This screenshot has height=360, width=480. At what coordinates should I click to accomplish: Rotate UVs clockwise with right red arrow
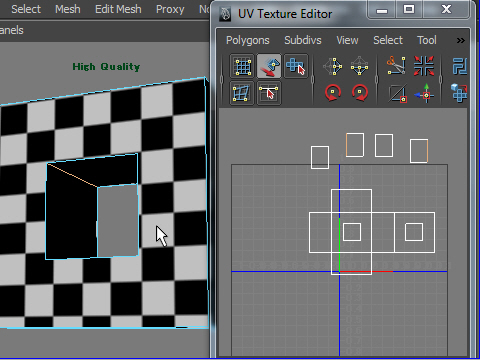click(x=360, y=93)
